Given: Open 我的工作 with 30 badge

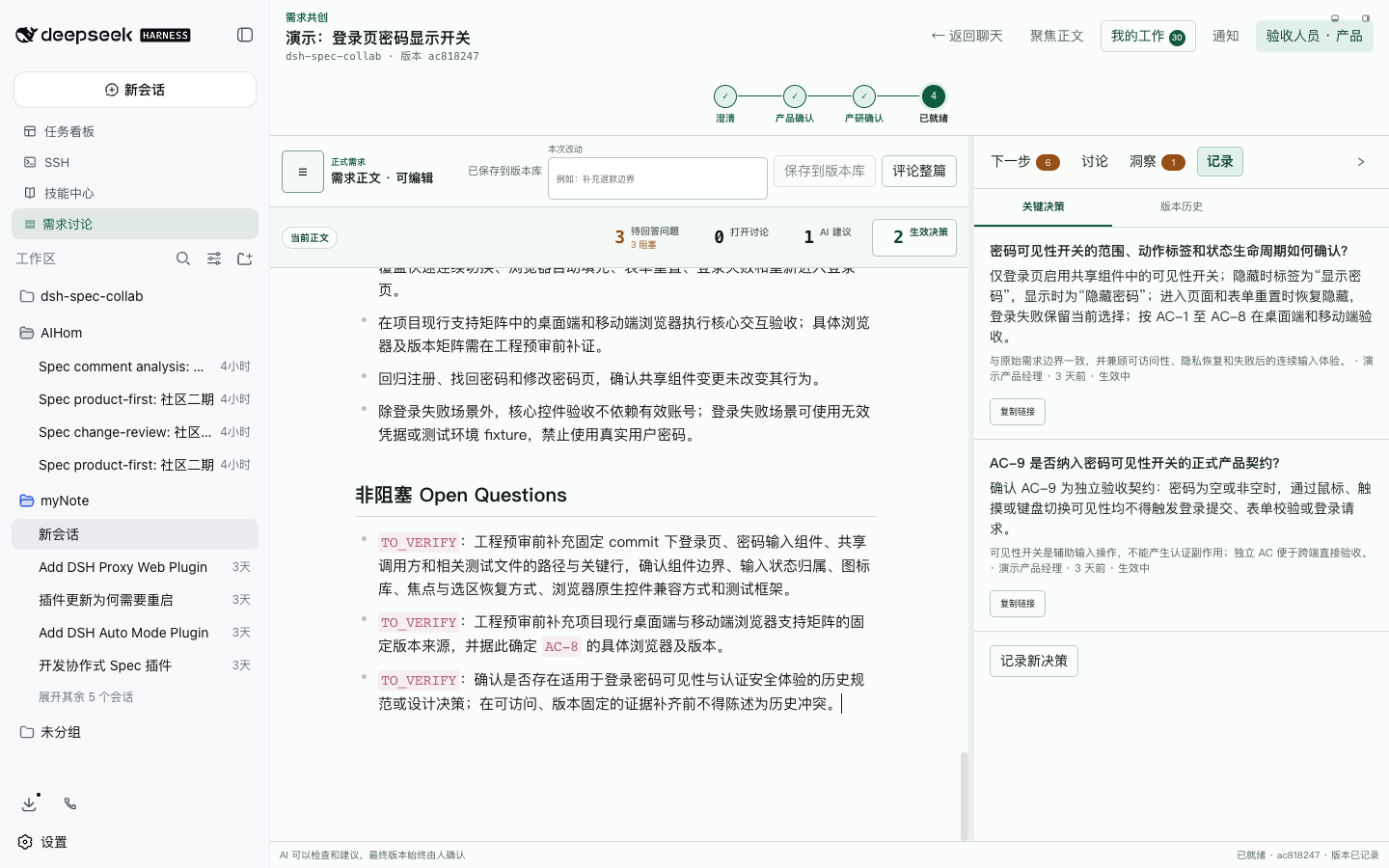Looking at the screenshot, I should point(1148,36).
